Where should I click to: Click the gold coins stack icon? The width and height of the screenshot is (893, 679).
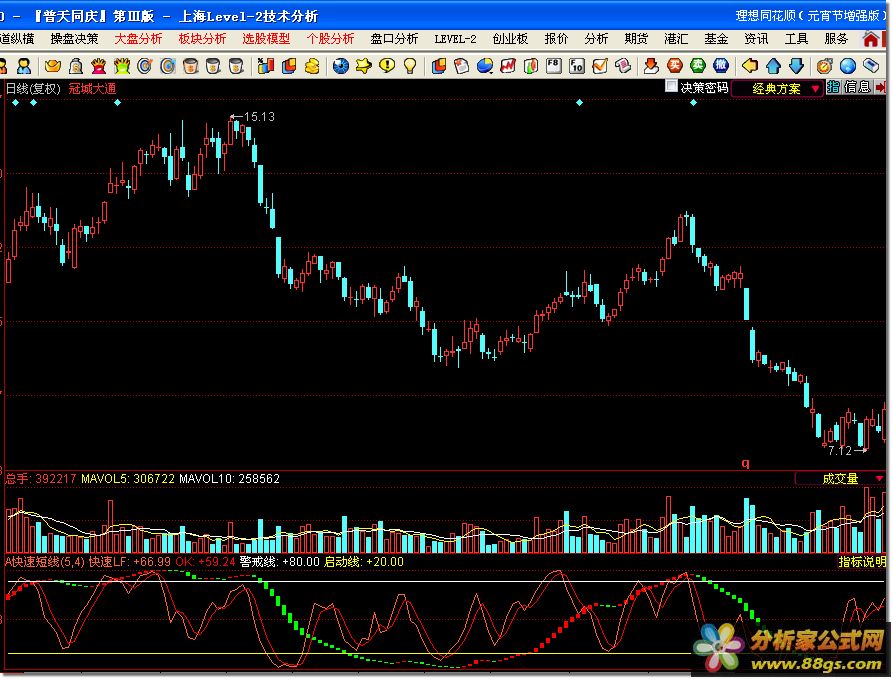312,66
